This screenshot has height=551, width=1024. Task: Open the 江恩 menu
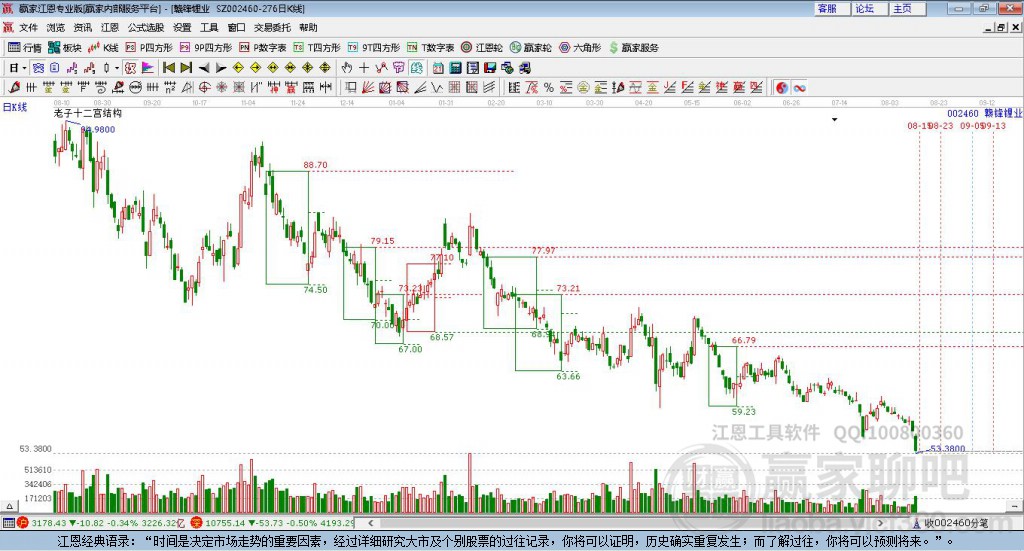pyautogui.click(x=110, y=27)
